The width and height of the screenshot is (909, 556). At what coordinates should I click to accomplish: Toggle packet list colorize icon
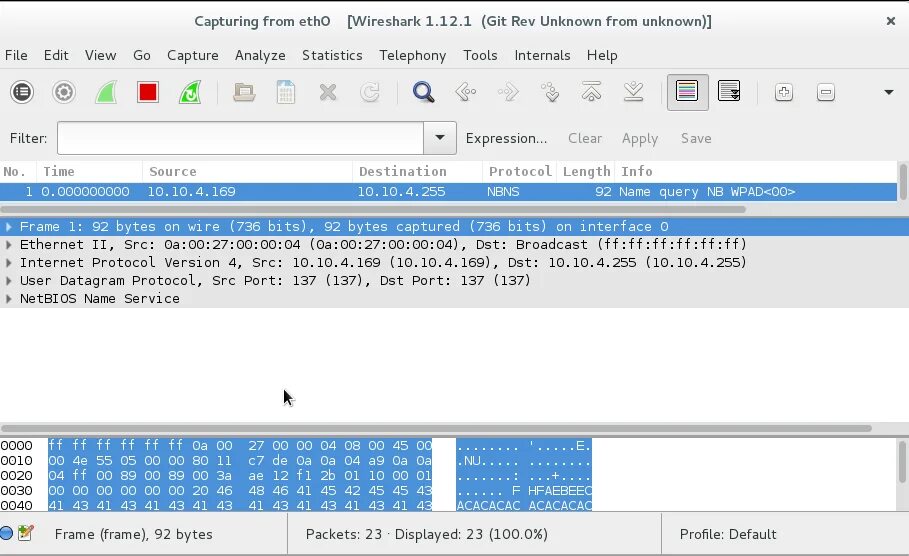(688, 92)
